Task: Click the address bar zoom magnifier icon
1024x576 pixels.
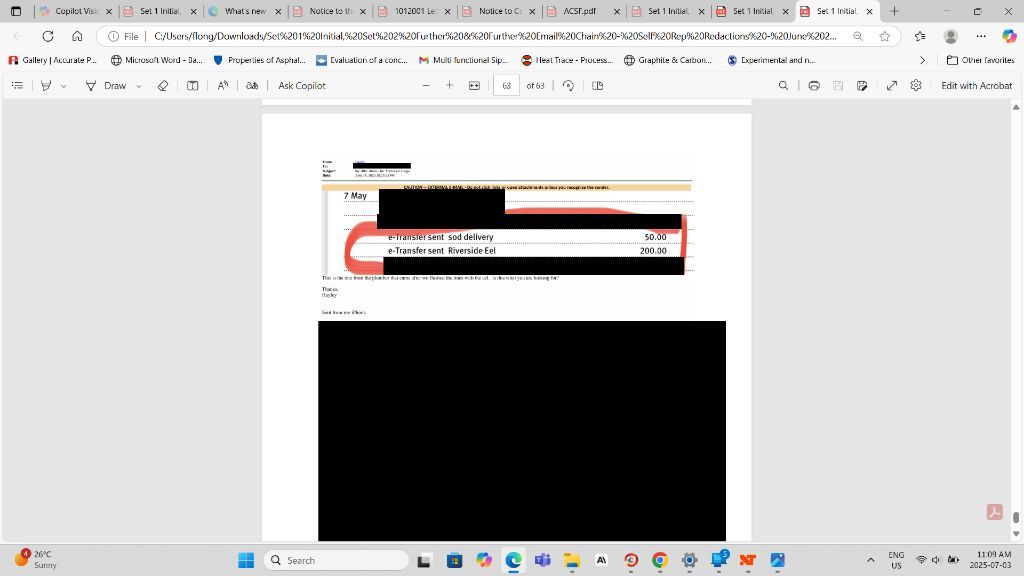Action: 858,36
